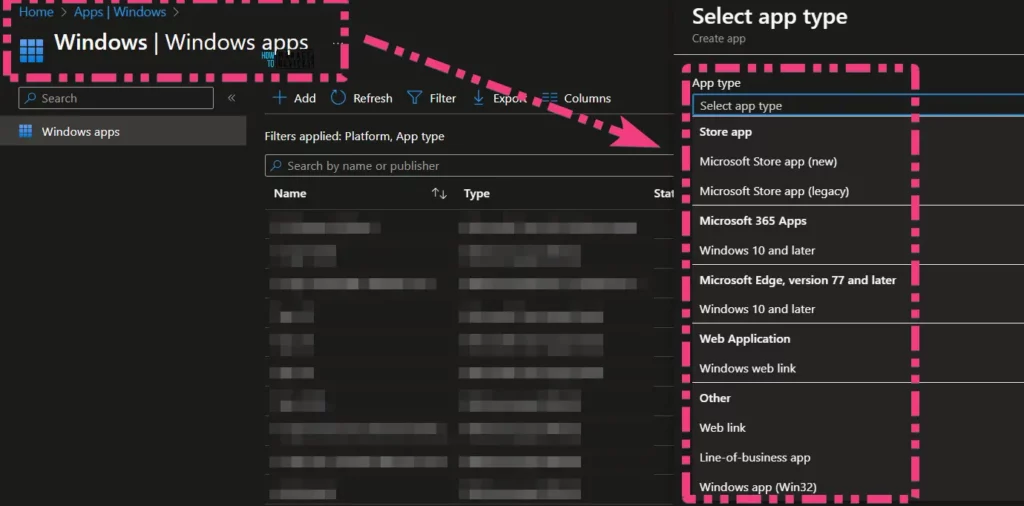The height and width of the screenshot is (506, 1024).
Task: Sort the list by Name arrows icon
Action: click(439, 193)
